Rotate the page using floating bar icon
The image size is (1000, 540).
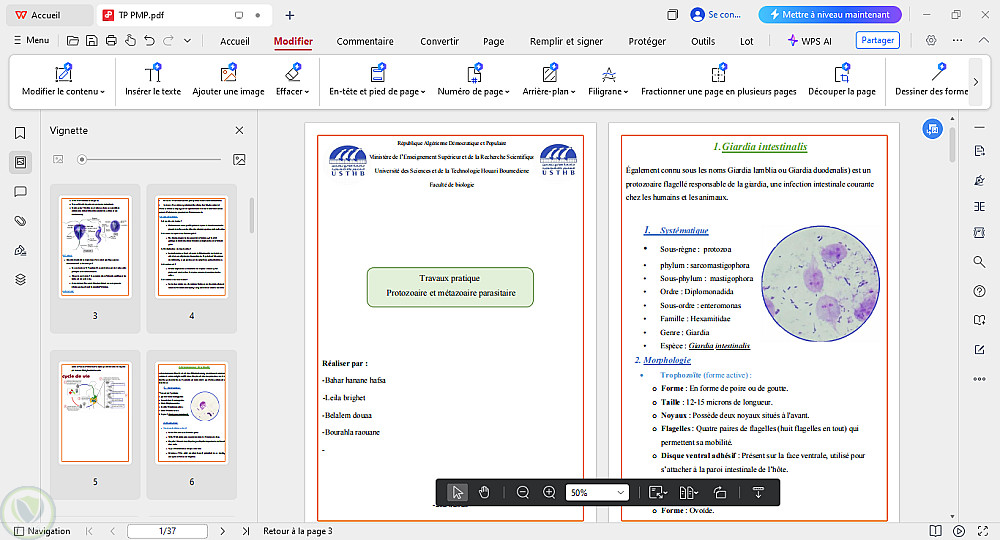click(x=720, y=492)
